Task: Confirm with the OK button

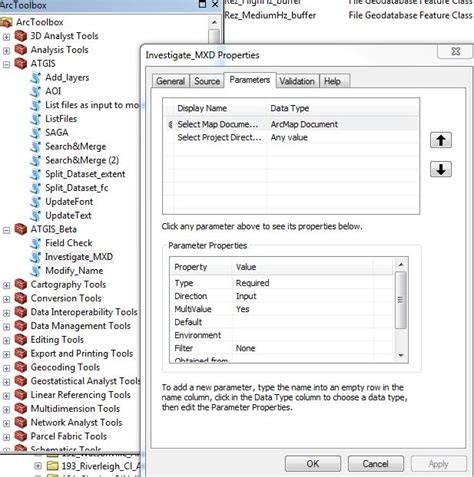Action: (313, 464)
